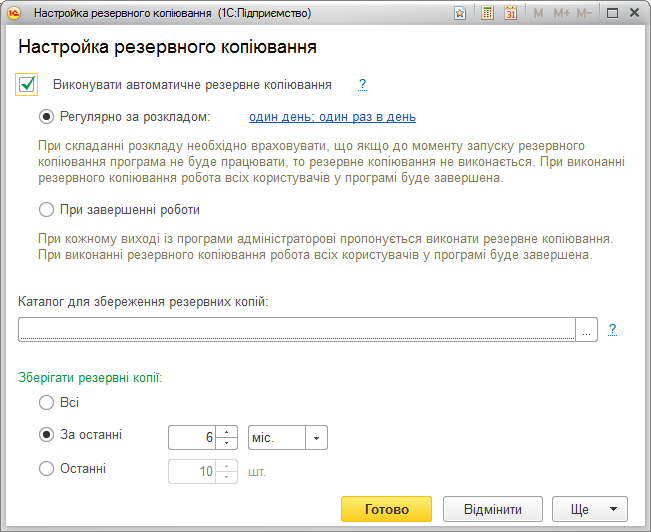
Task: Open the Ще menu dropdown
Action: 590,509
